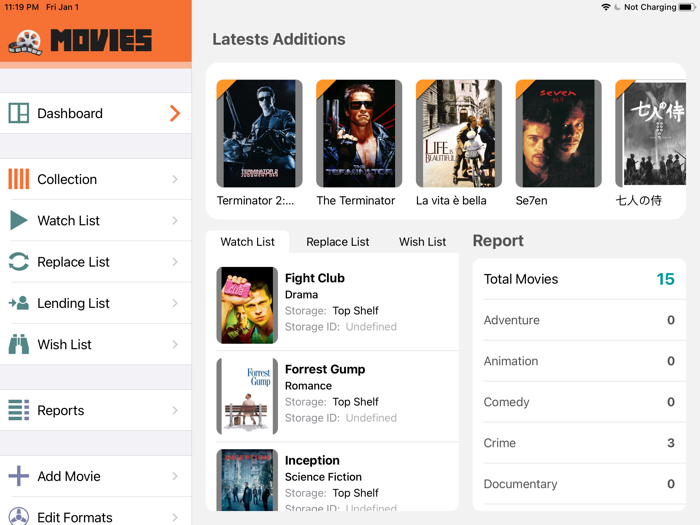Select Collection label in sidebar
This screenshot has width=700, height=525.
67,179
